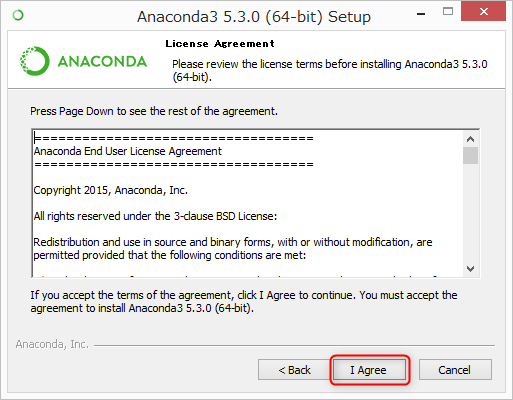Image resolution: width=513 pixels, height=400 pixels.
Task: Click the license scrollbar up arrow
Action: [x=470, y=139]
